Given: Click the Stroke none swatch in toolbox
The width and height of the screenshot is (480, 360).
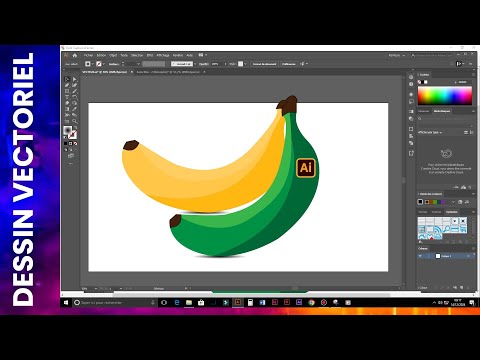Looking at the screenshot, I should click(x=73, y=135).
